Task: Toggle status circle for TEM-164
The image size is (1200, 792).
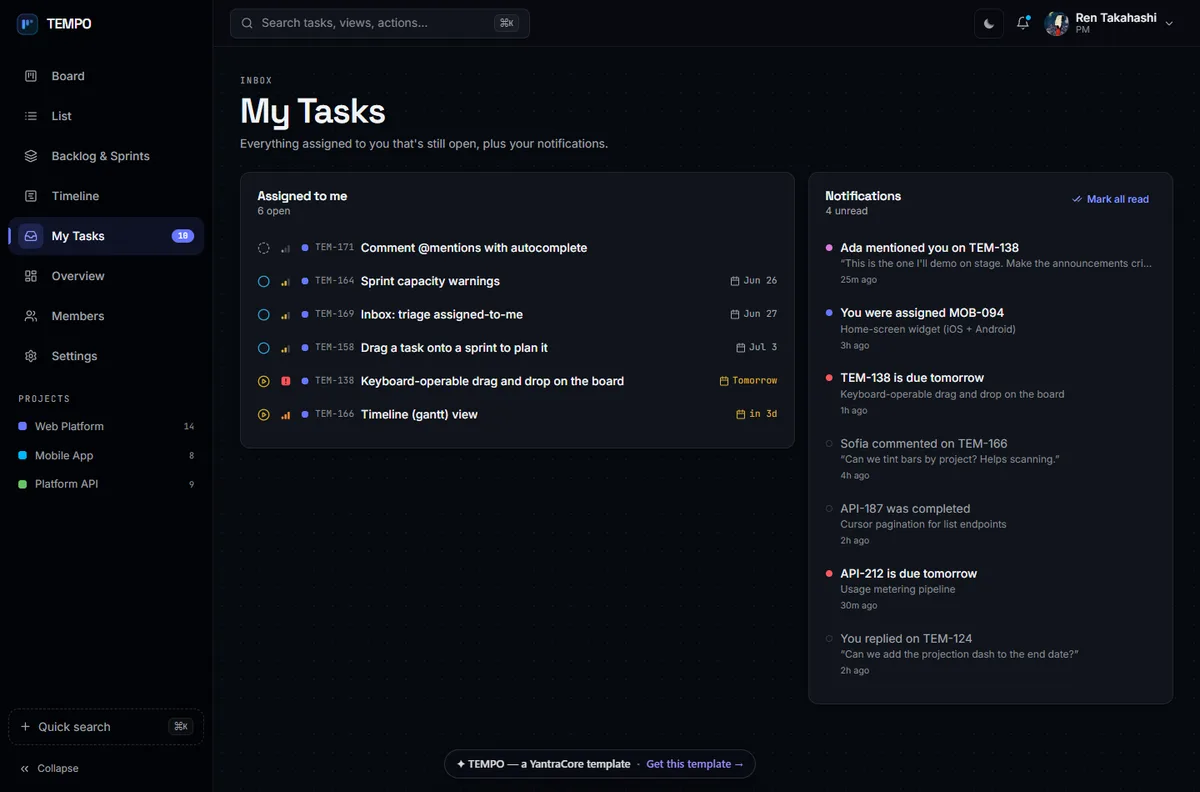Action: click(x=264, y=281)
